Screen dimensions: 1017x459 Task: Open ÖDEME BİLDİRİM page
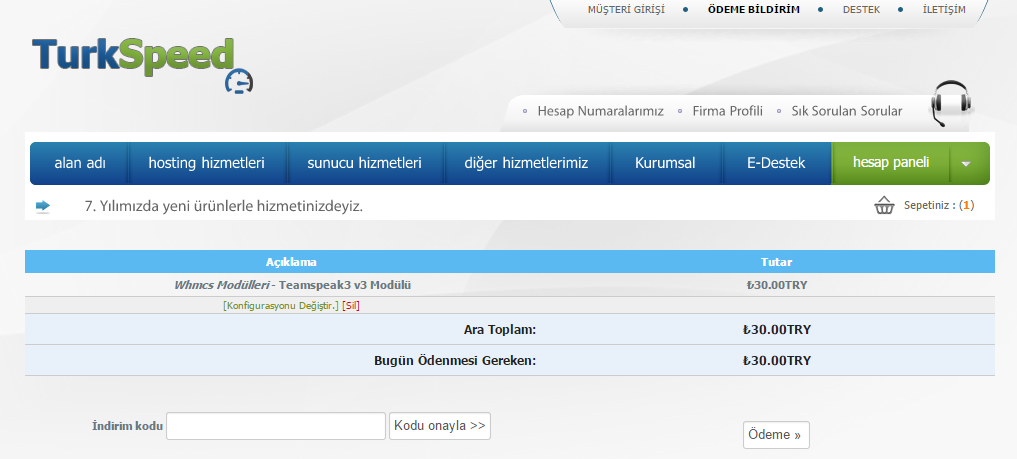(754, 10)
